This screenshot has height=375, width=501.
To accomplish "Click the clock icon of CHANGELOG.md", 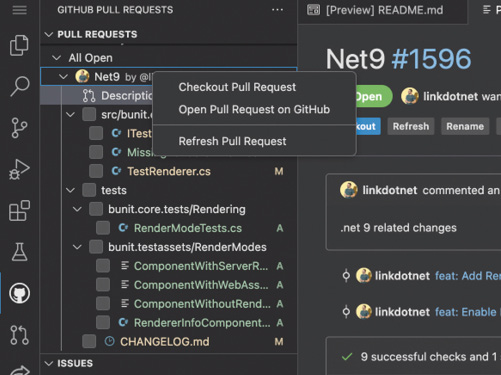I will pyautogui.click(x=109, y=341).
